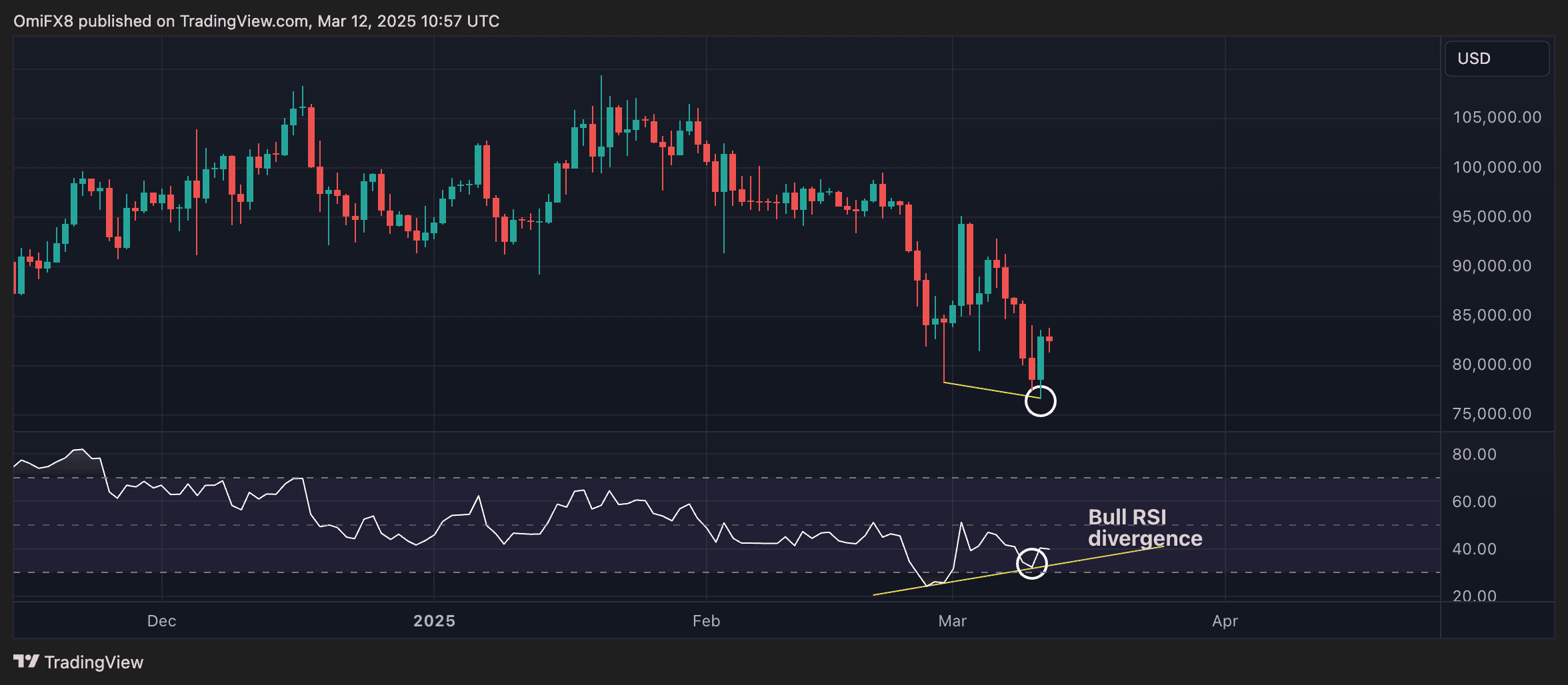The image size is (1568, 685).
Task: Click the white circle on the RSI line
Action: 1031,563
